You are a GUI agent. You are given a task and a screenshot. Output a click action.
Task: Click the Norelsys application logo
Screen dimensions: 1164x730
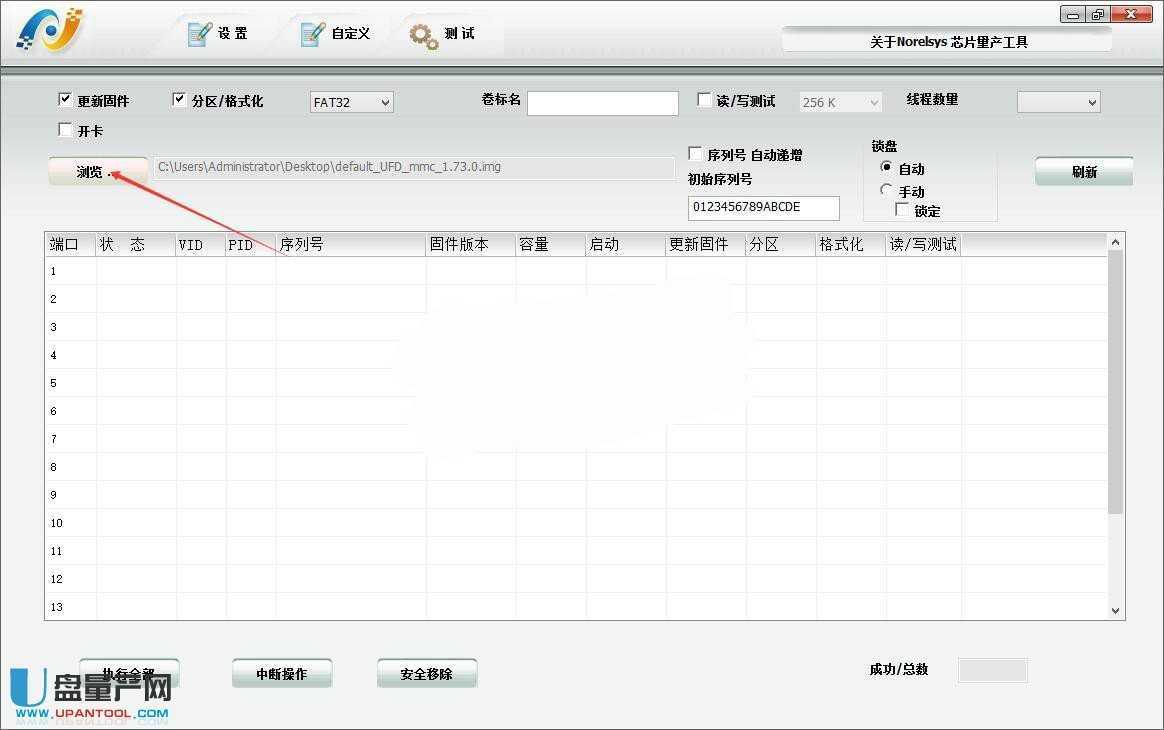49,31
